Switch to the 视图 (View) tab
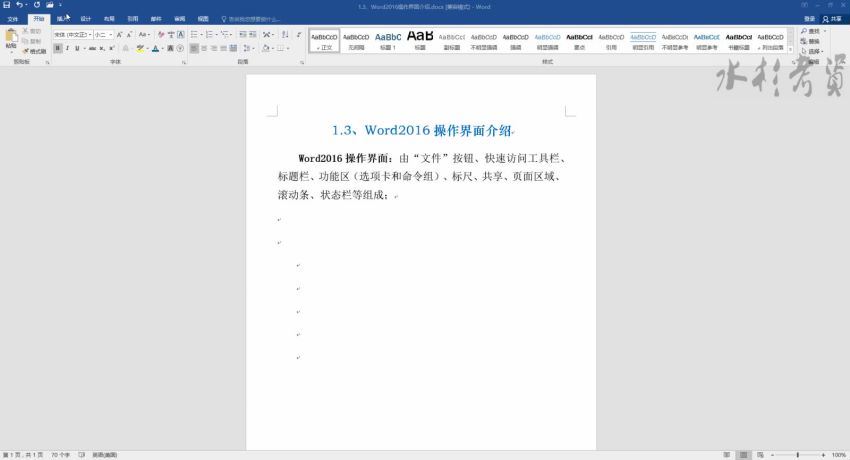 click(x=203, y=19)
